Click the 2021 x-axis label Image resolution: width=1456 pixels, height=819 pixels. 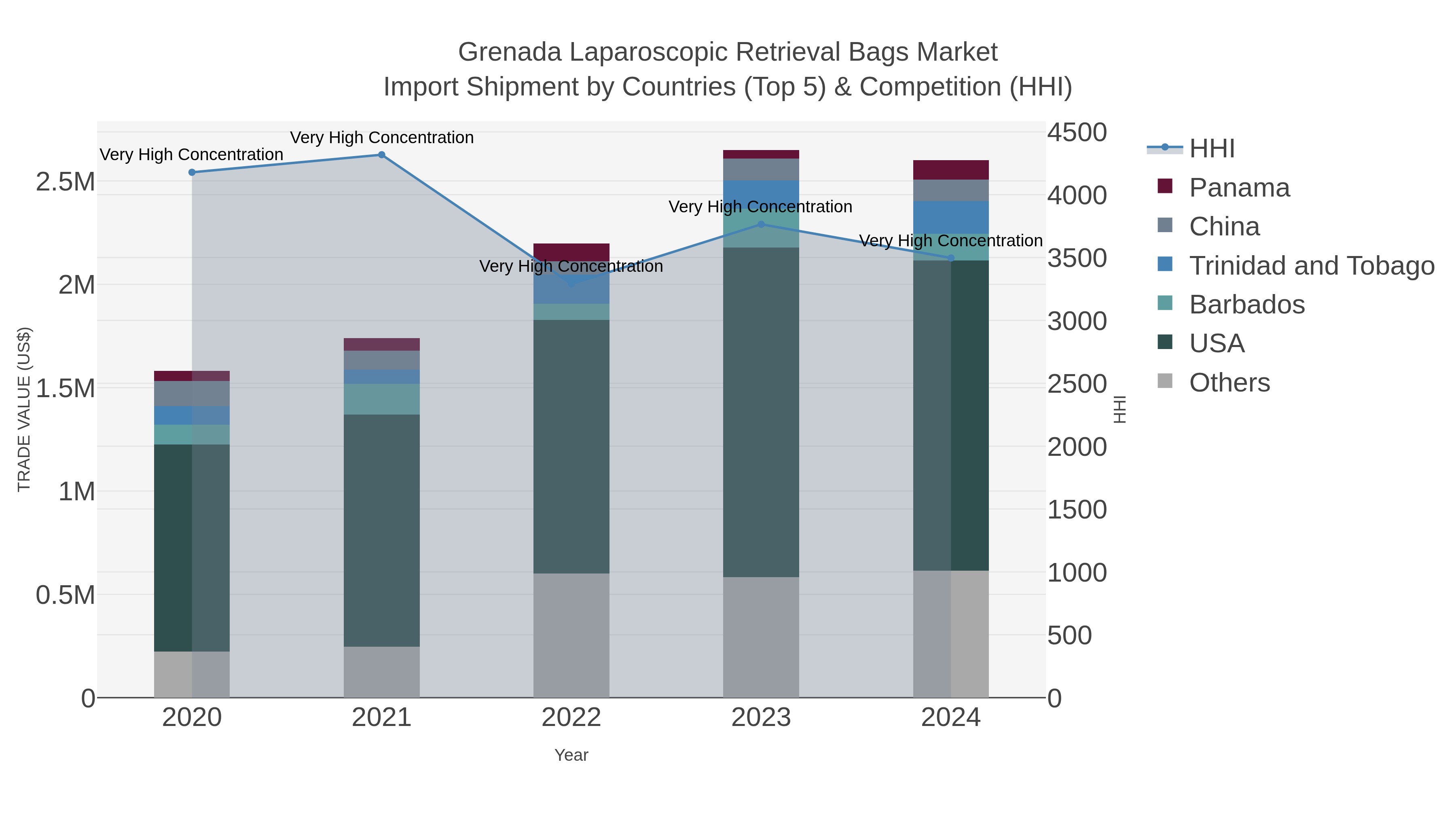click(x=381, y=718)
